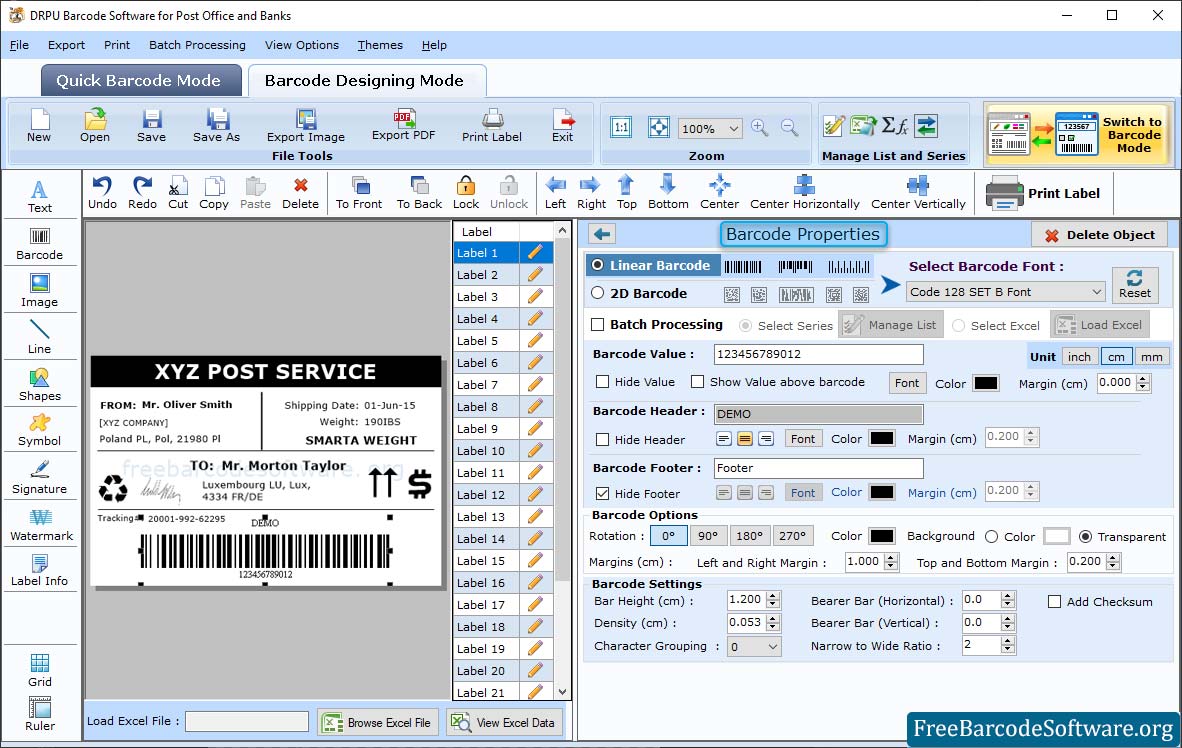The width and height of the screenshot is (1182, 748).
Task: Select the Text tool in sidebar
Action: [x=40, y=196]
